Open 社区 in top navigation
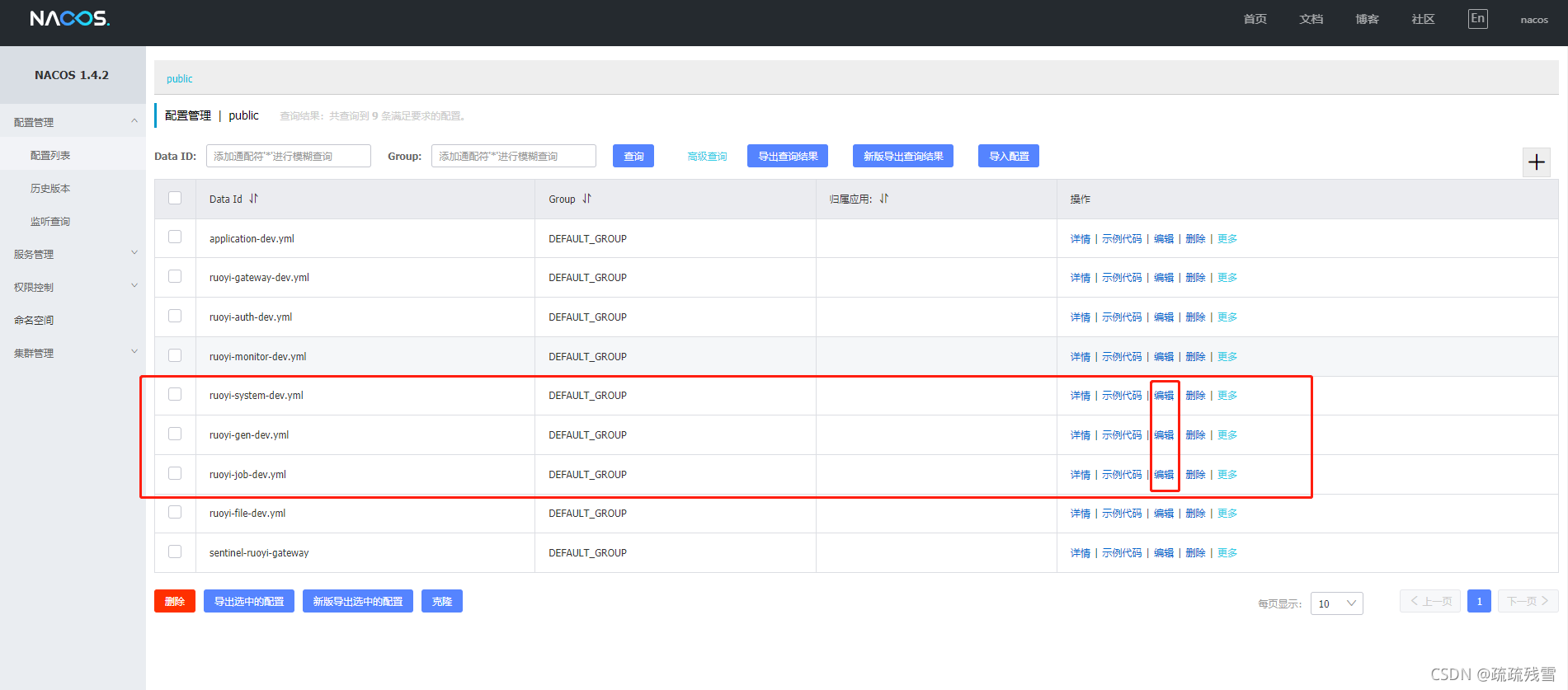This screenshot has width=1568, height=690. tap(1424, 19)
